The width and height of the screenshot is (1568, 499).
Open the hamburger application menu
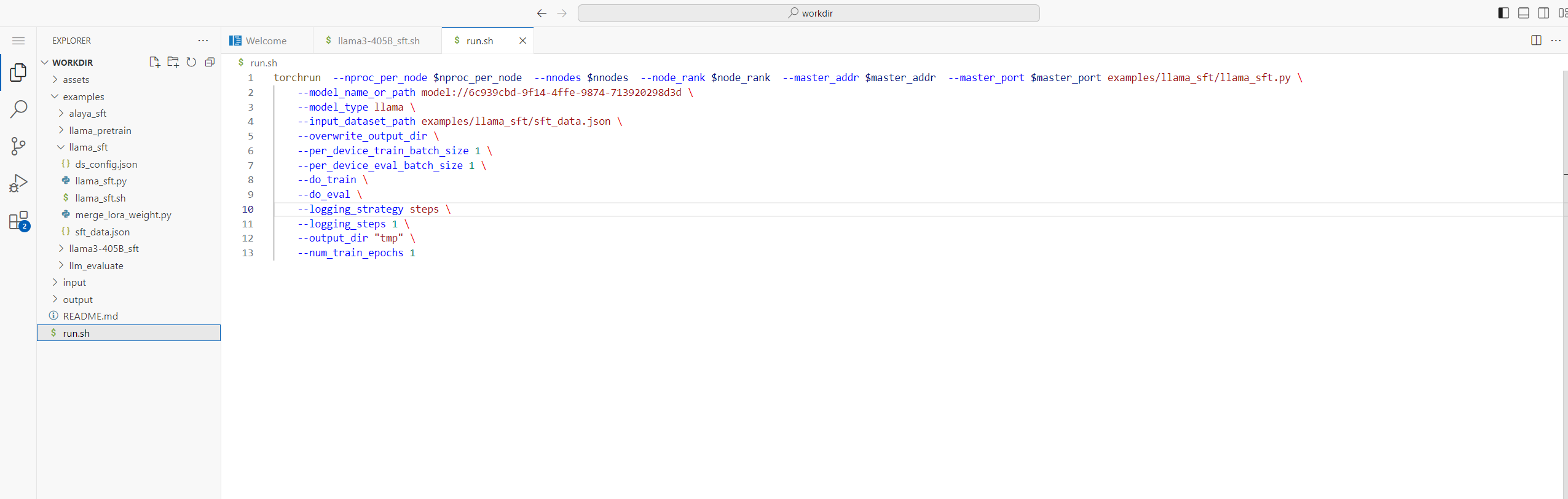pos(18,41)
